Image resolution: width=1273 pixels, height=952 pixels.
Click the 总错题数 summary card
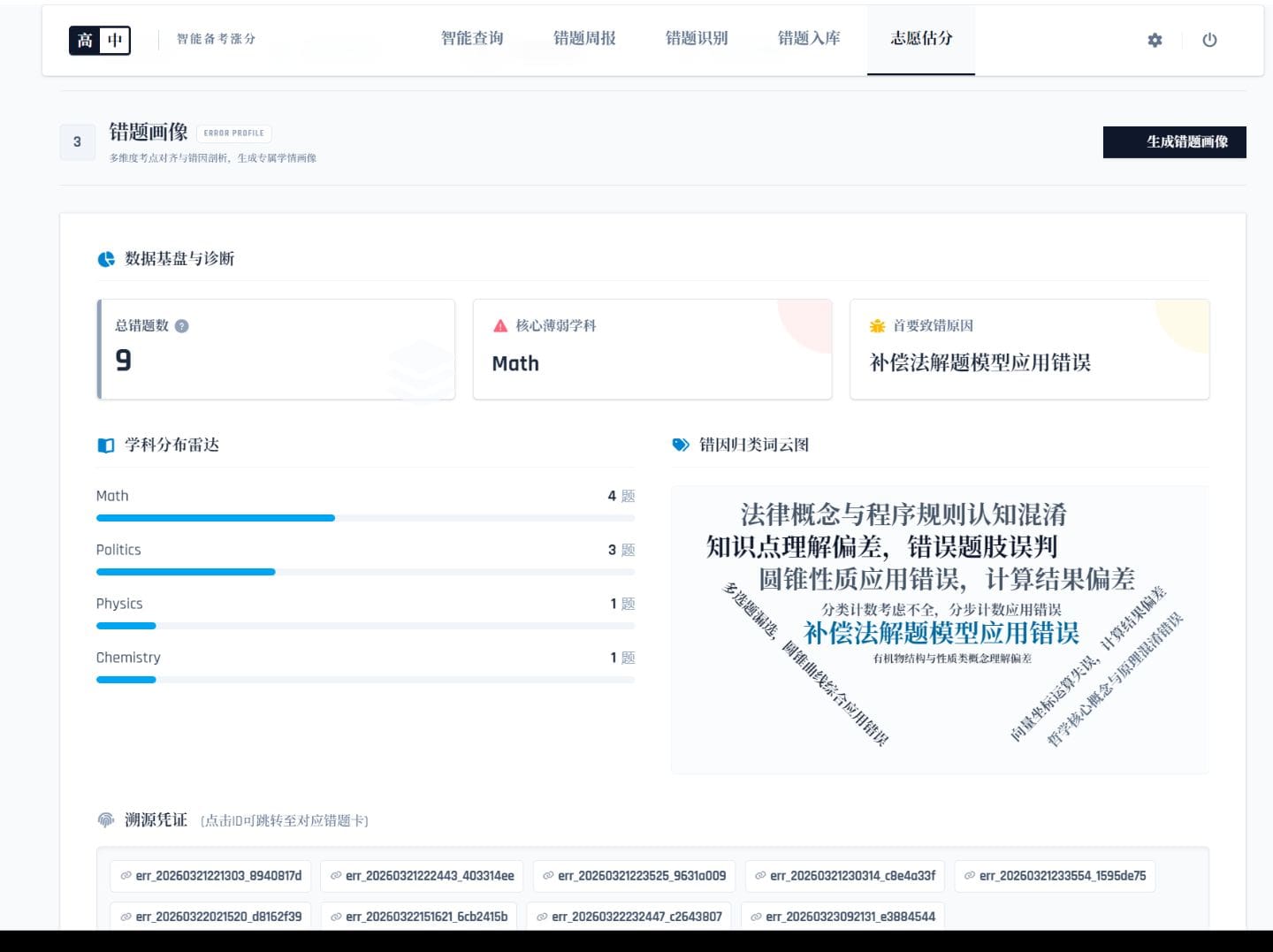point(276,350)
